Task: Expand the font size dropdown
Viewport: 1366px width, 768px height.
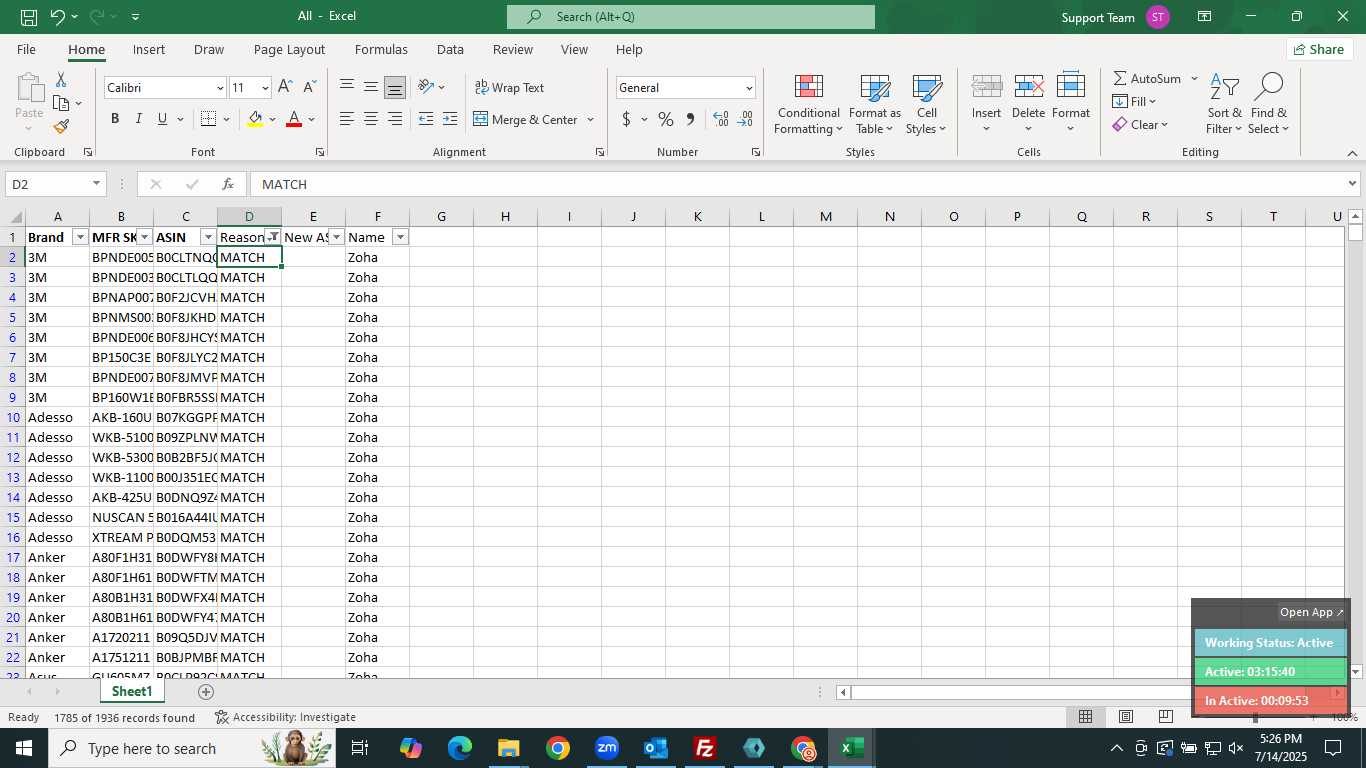Action: coord(264,88)
